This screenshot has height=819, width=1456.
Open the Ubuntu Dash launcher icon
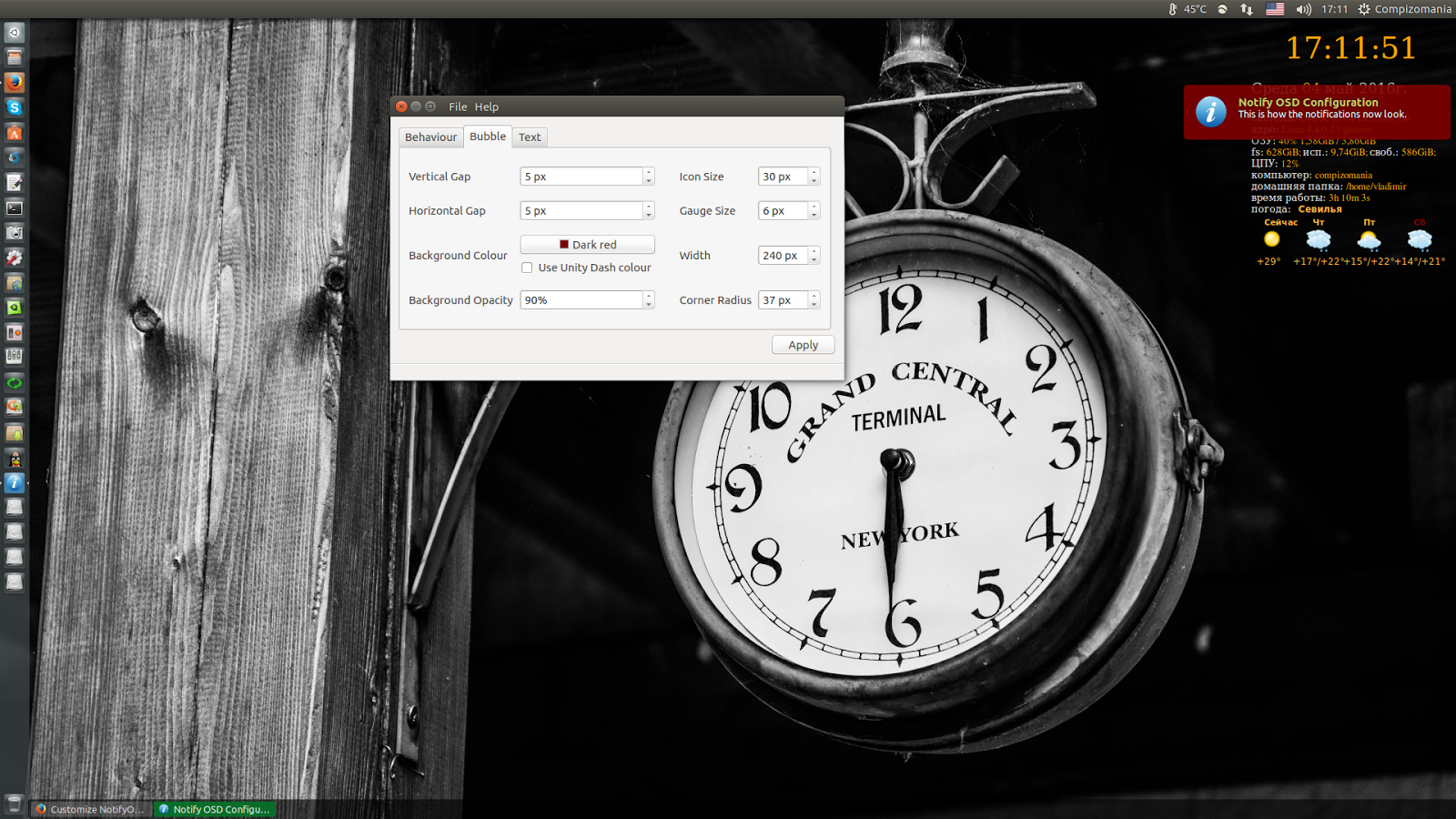click(x=14, y=33)
